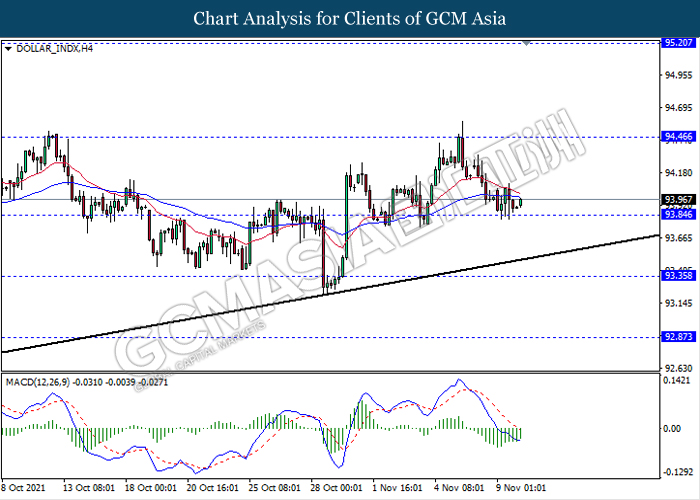Click the 9 Nov 01:01 time label
Image resolution: width=700 pixels, height=500 pixels.
pyautogui.click(x=521, y=488)
